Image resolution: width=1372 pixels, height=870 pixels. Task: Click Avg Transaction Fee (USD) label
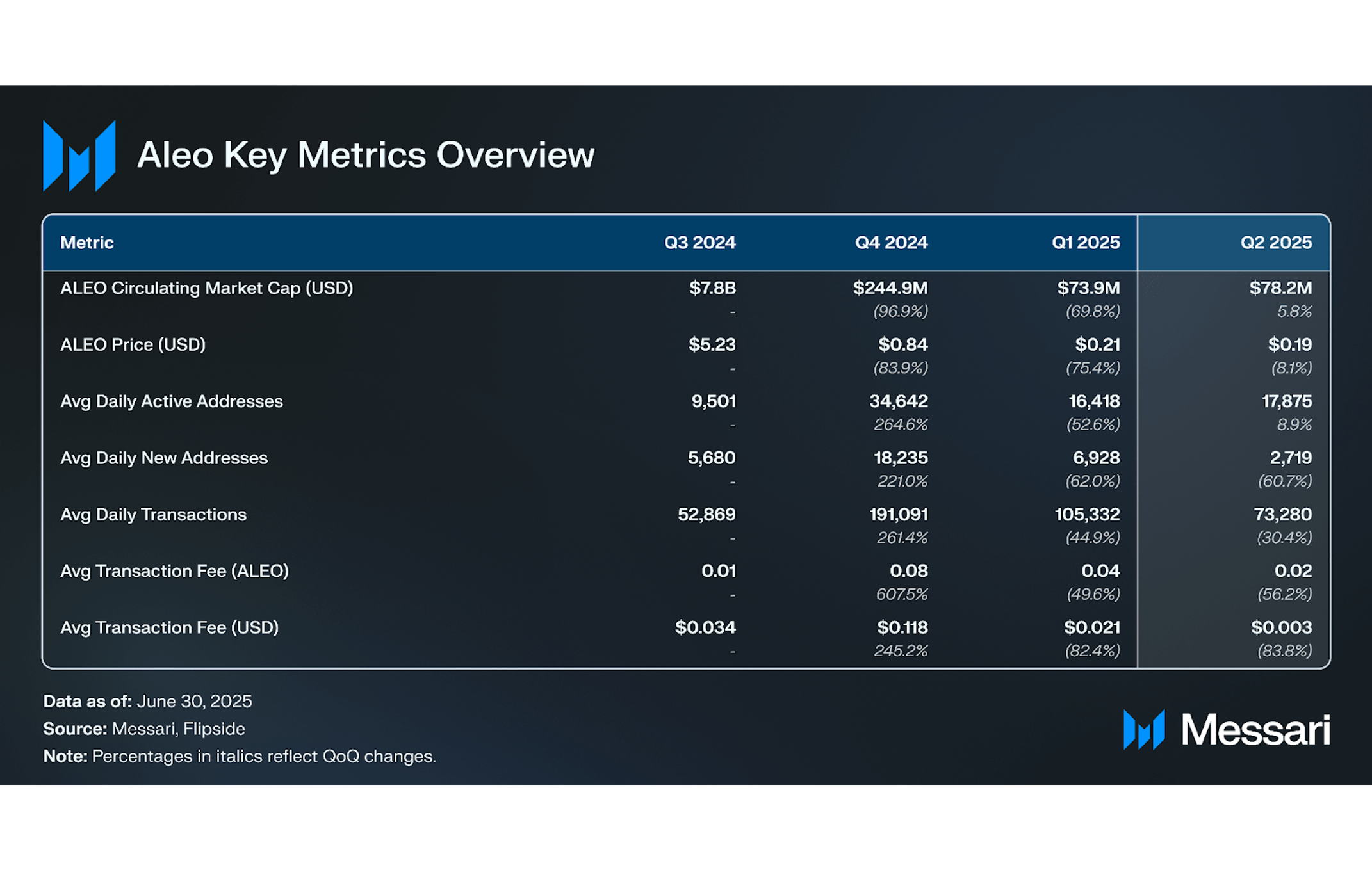[x=169, y=627]
